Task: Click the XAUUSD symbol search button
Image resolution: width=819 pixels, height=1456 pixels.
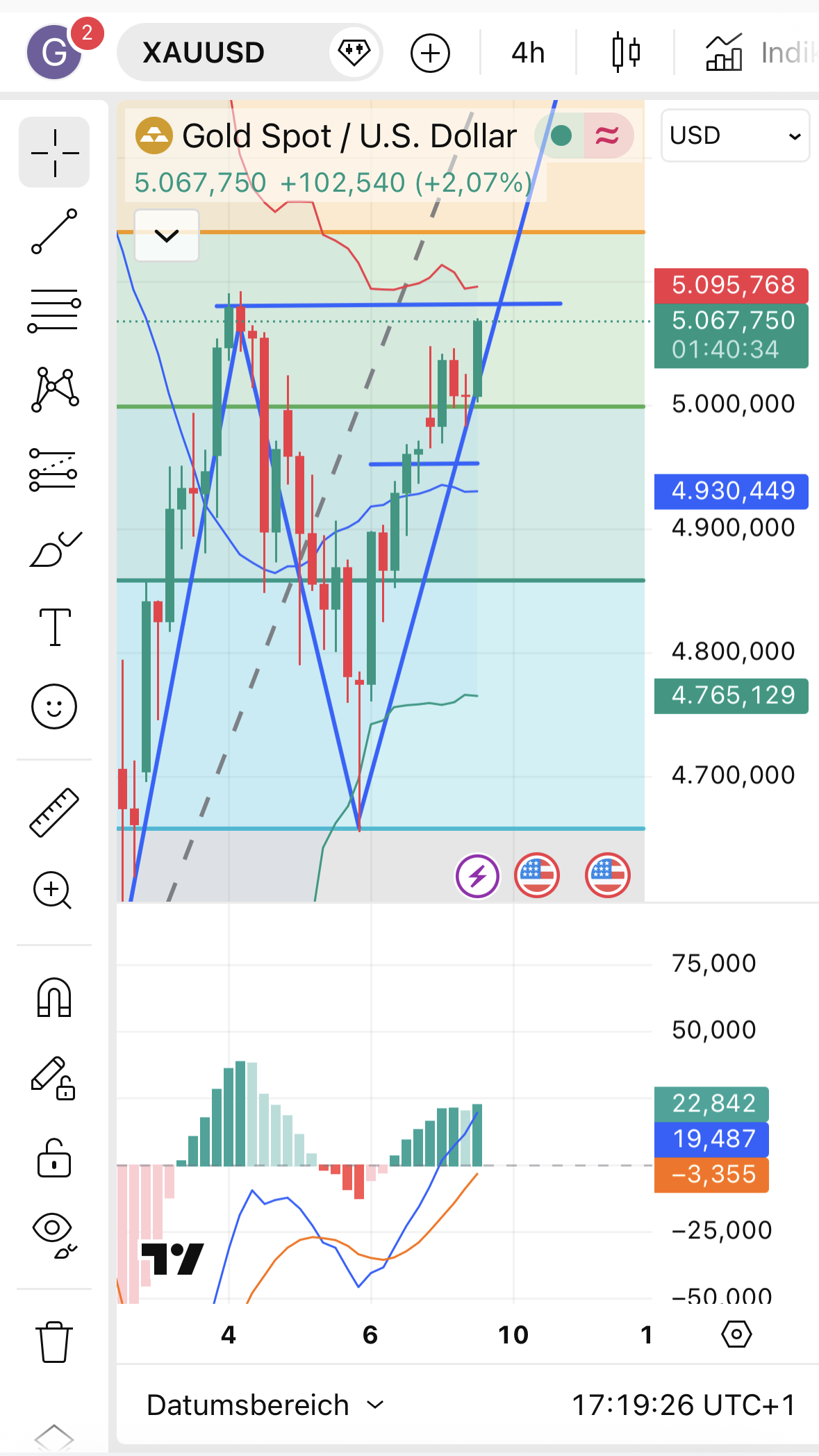Action: [204, 53]
